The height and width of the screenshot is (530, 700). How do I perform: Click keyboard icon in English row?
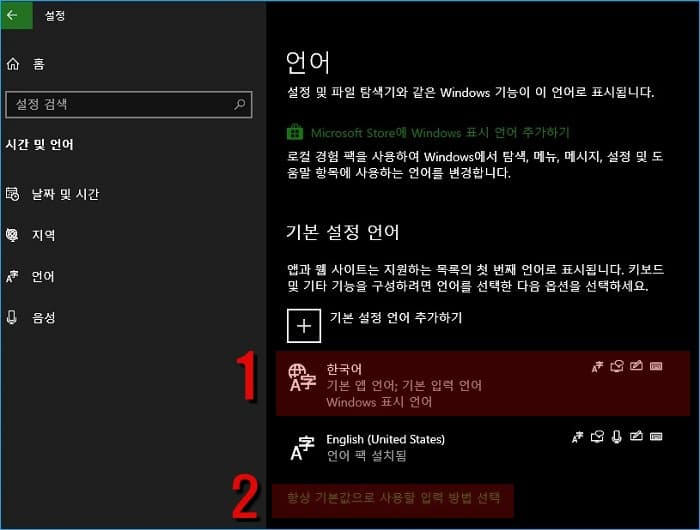point(656,436)
